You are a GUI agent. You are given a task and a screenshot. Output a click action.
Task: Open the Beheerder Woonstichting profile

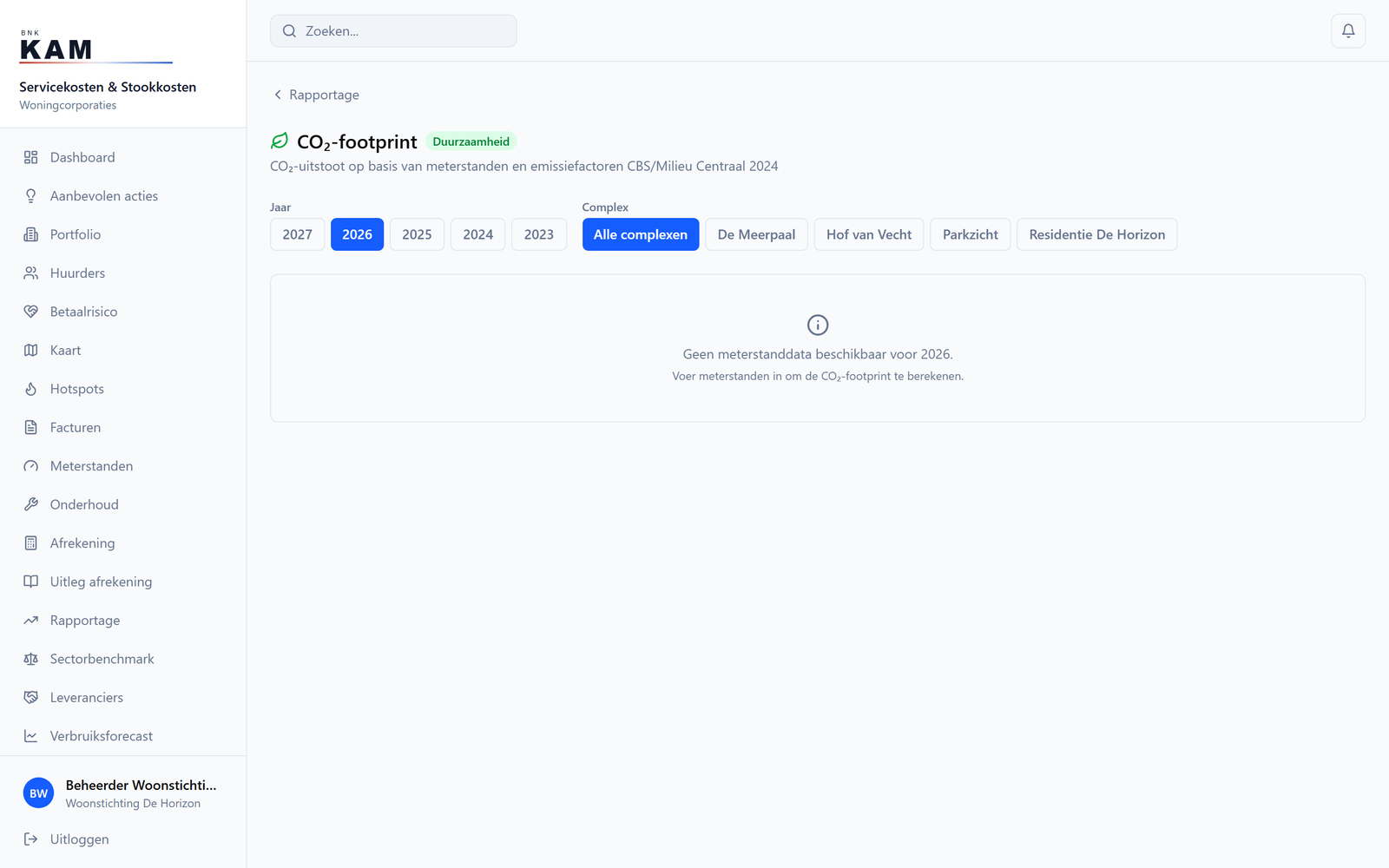click(x=123, y=793)
